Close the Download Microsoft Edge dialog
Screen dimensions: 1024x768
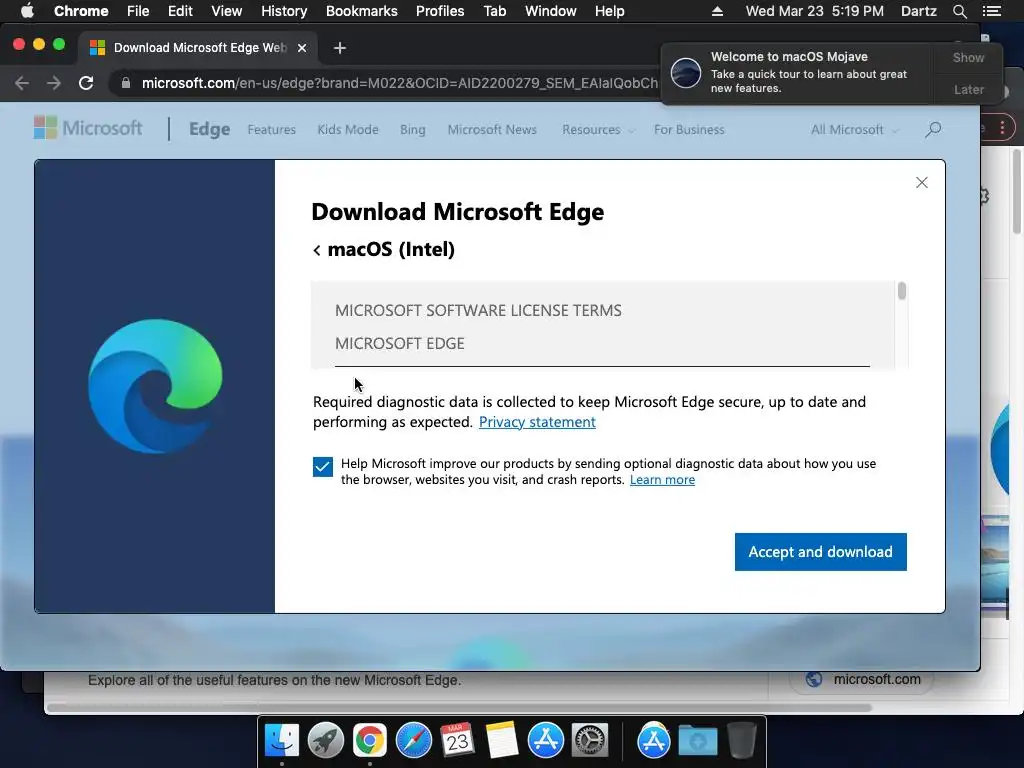(x=921, y=183)
